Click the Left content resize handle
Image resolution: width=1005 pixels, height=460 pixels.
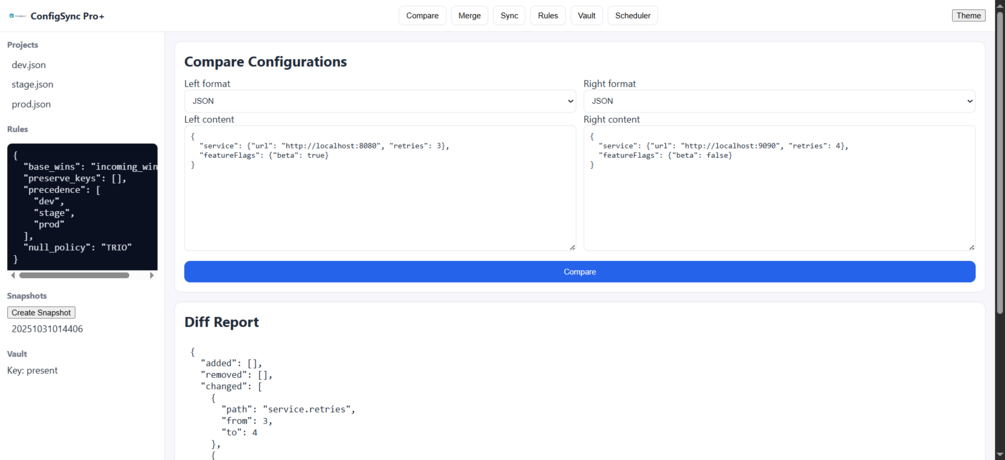(572, 247)
